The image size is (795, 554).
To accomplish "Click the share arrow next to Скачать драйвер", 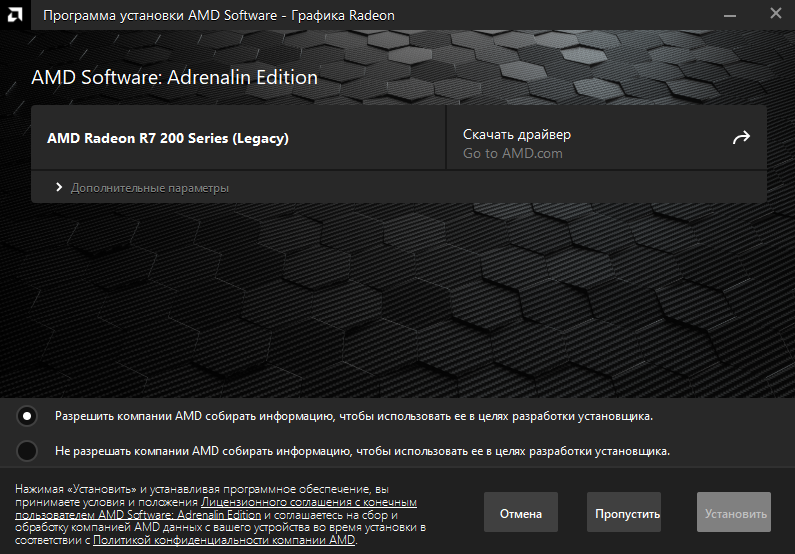I will [741, 137].
